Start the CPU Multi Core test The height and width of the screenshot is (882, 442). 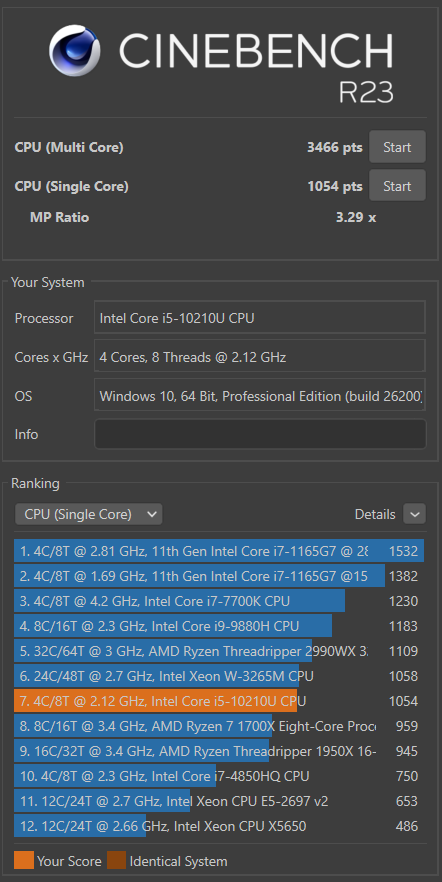click(x=397, y=147)
